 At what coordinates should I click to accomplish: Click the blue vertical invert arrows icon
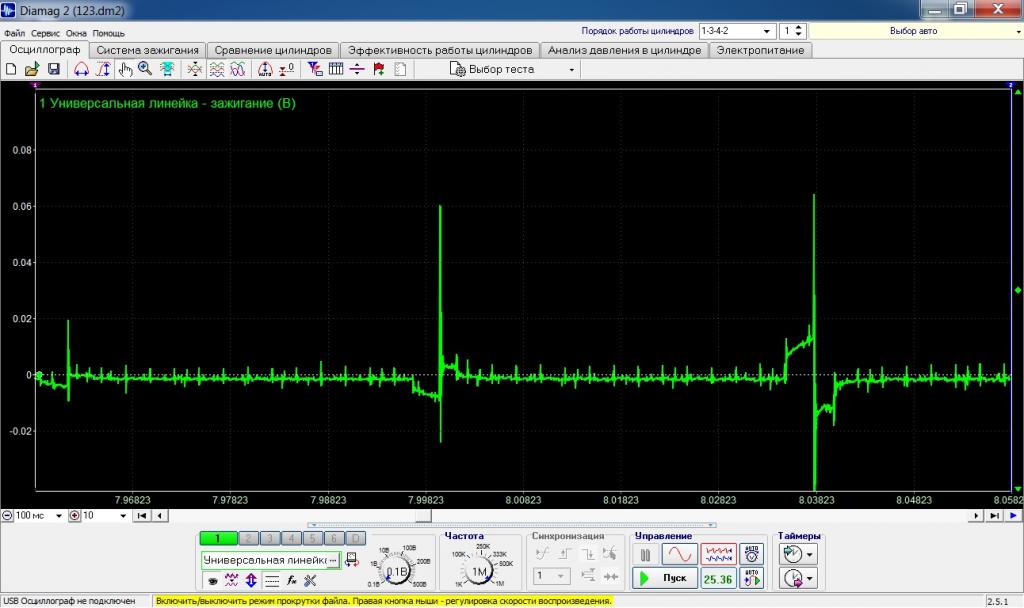click(251, 580)
